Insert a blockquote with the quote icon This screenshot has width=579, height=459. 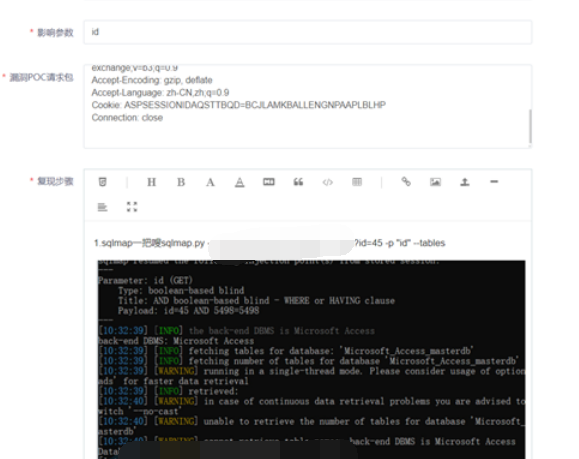(298, 182)
